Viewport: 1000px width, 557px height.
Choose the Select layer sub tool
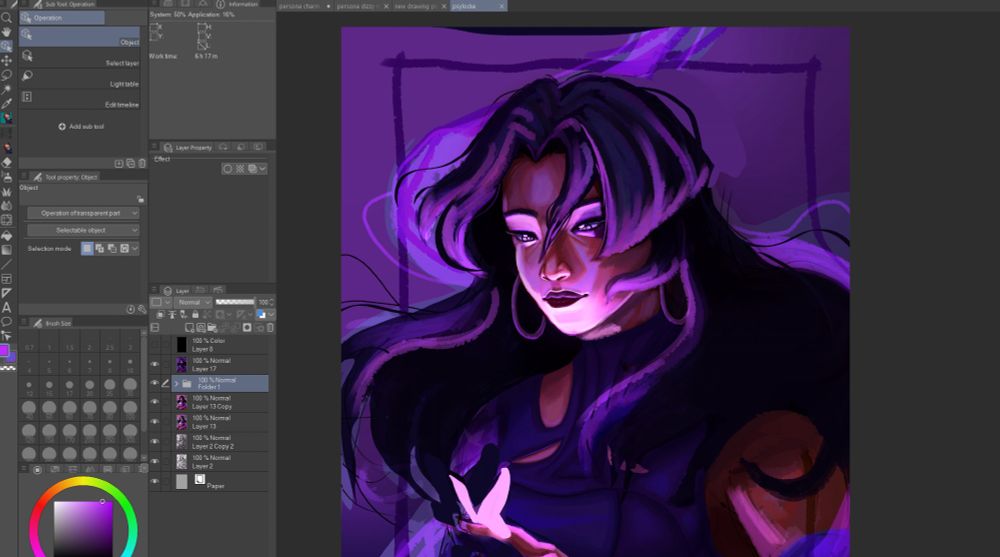point(80,57)
